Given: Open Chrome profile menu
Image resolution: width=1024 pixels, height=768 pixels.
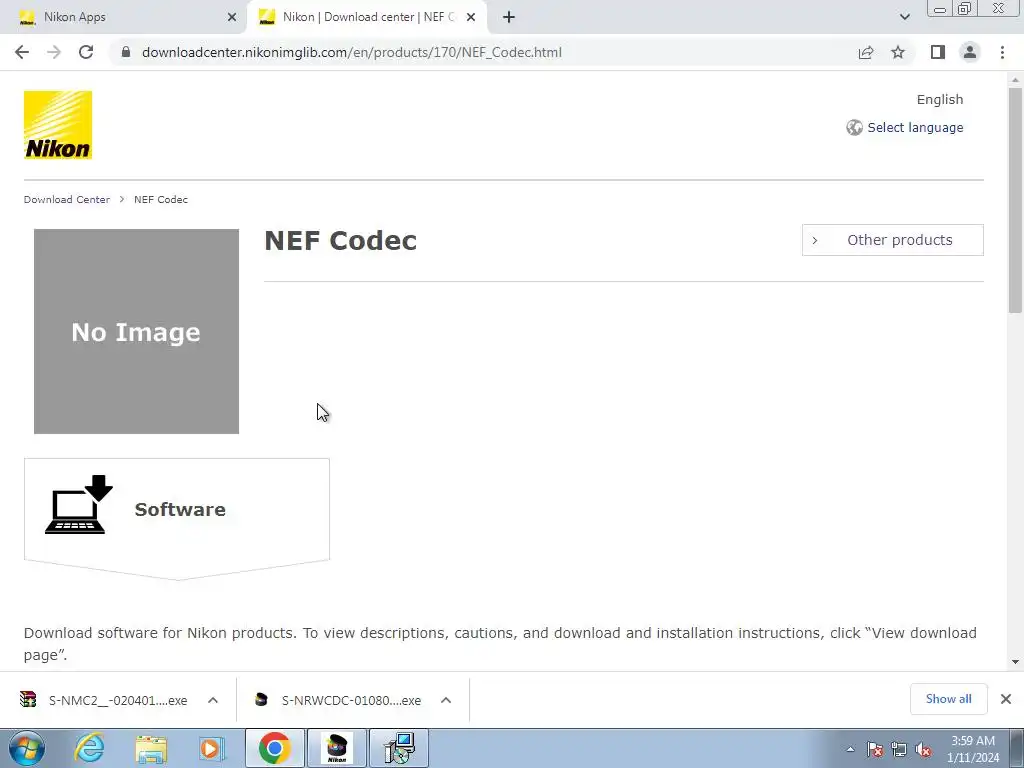Looking at the screenshot, I should (970, 52).
